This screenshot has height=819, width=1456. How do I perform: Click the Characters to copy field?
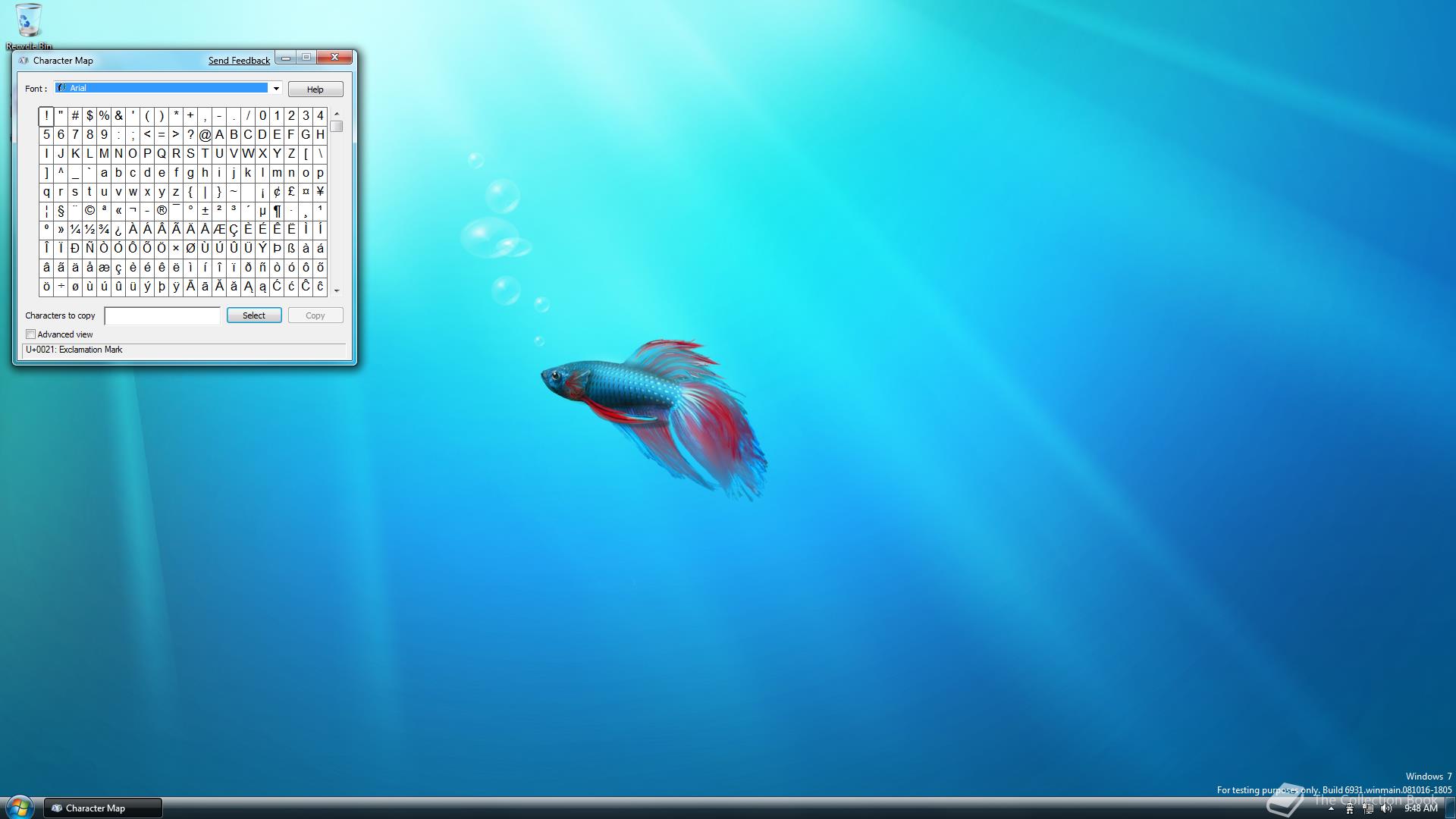[x=162, y=315]
